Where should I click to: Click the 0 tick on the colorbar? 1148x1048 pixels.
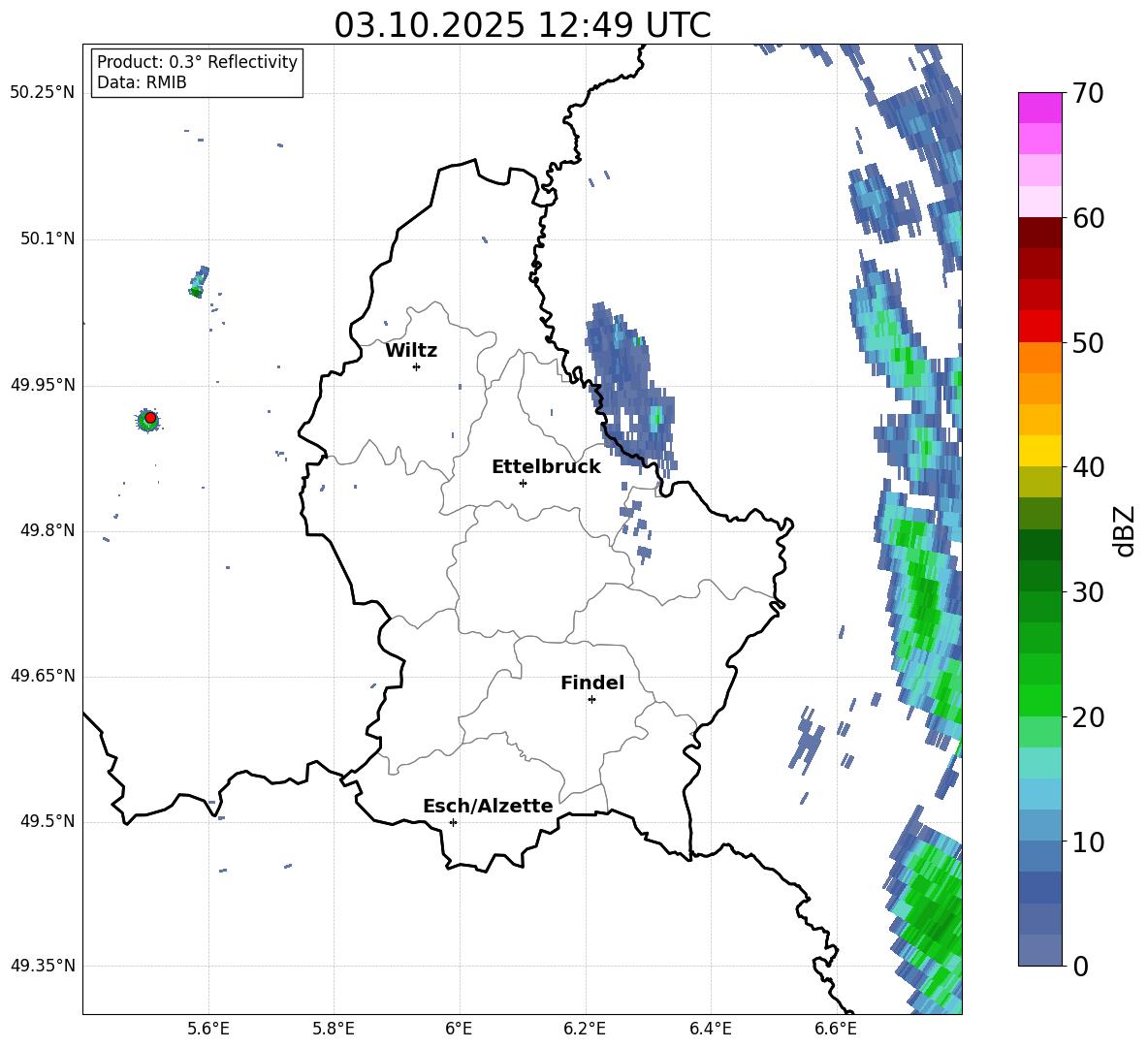(x=1080, y=966)
